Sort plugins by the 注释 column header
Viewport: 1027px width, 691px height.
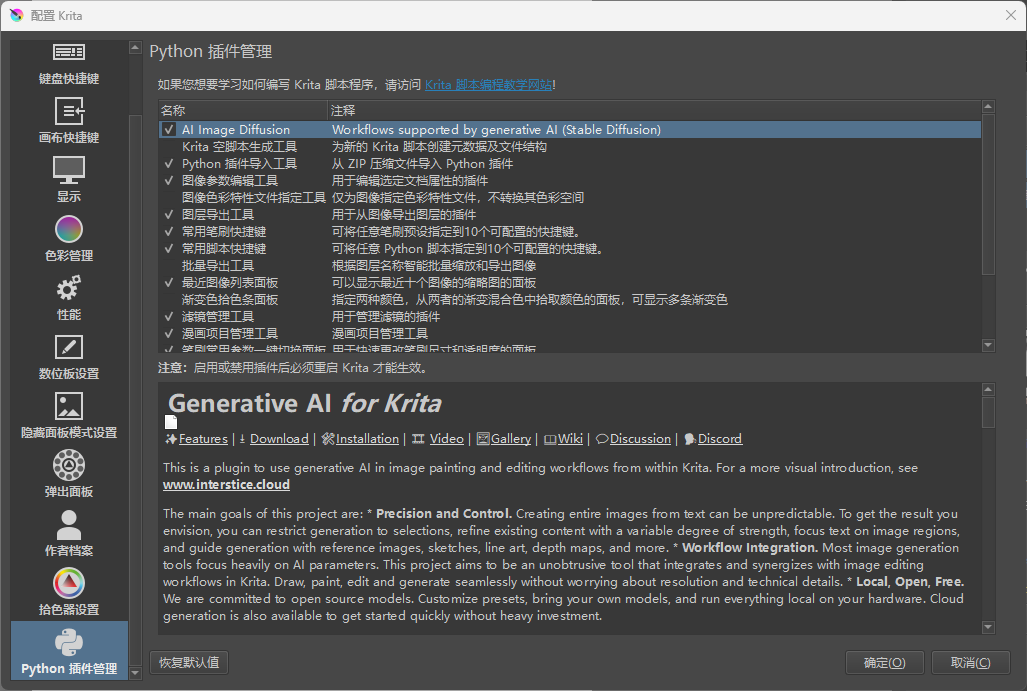654,111
